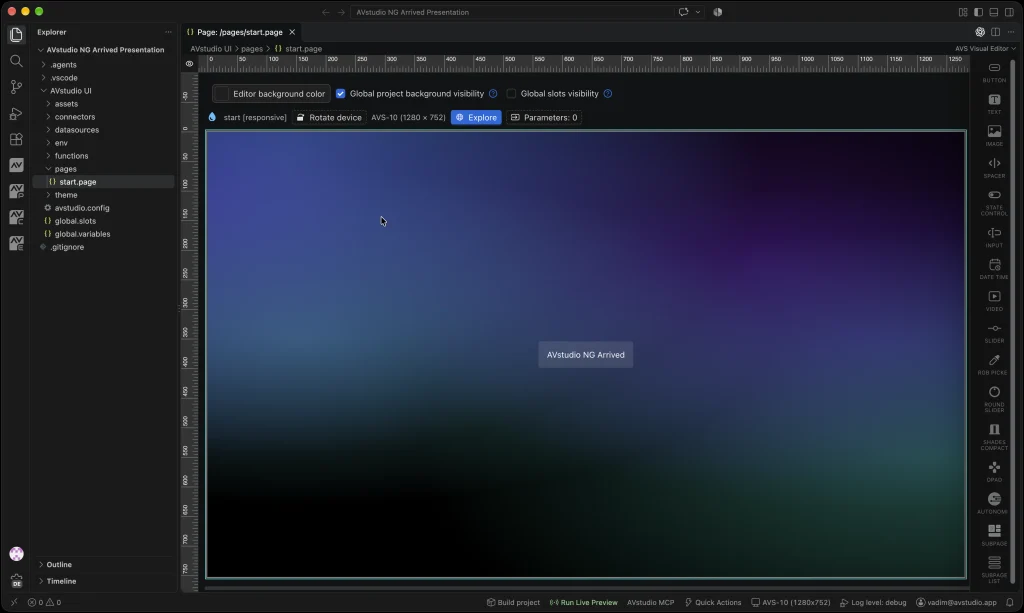Select the Video component

point(994,301)
